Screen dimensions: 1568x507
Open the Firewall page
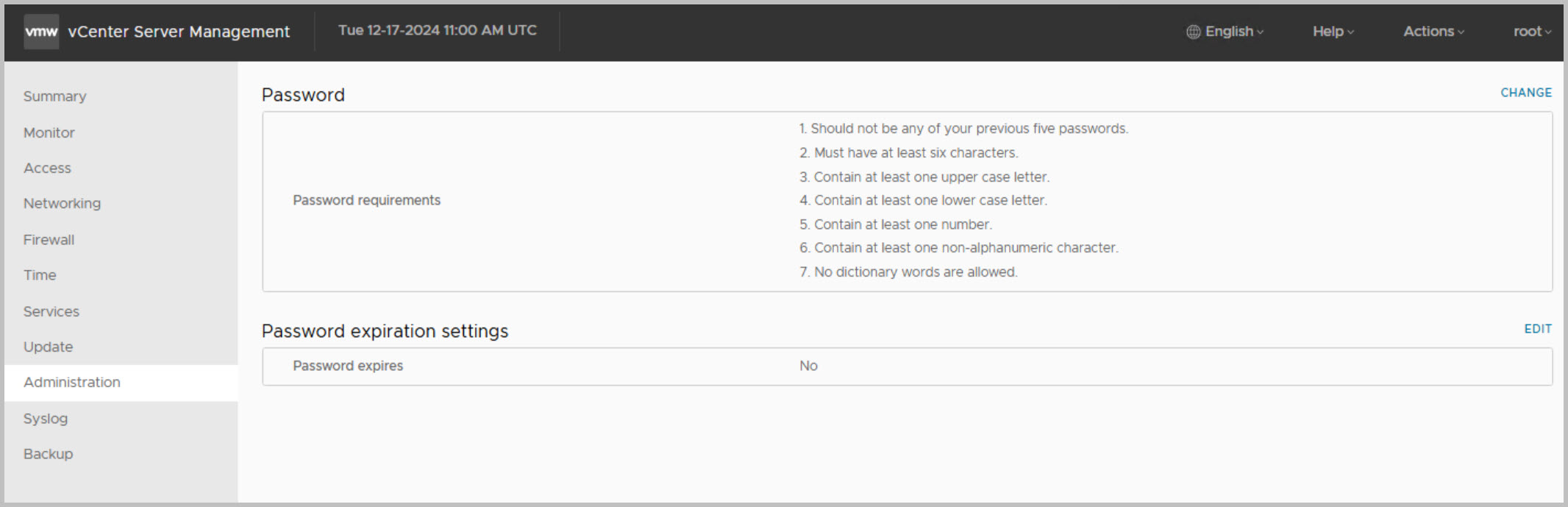(x=49, y=240)
